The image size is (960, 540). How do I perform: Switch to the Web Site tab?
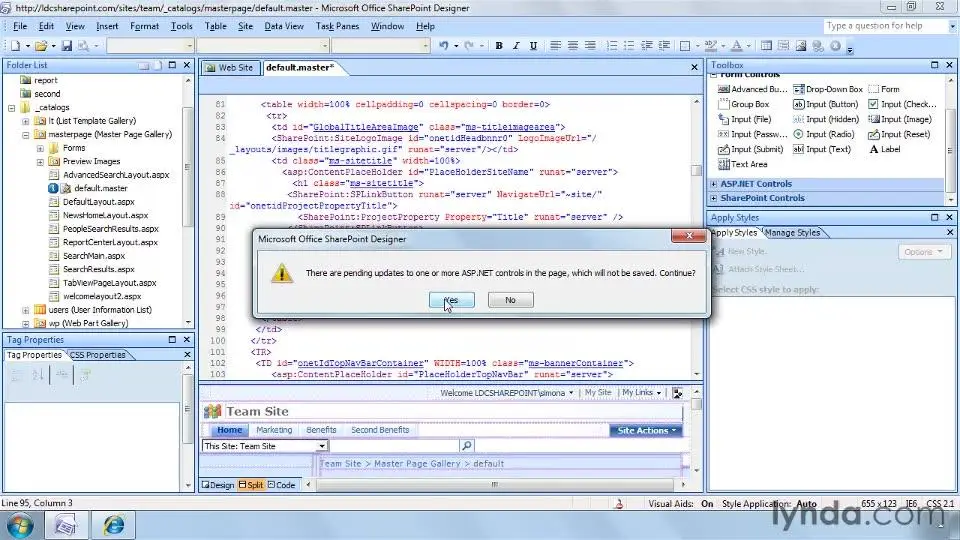230,68
